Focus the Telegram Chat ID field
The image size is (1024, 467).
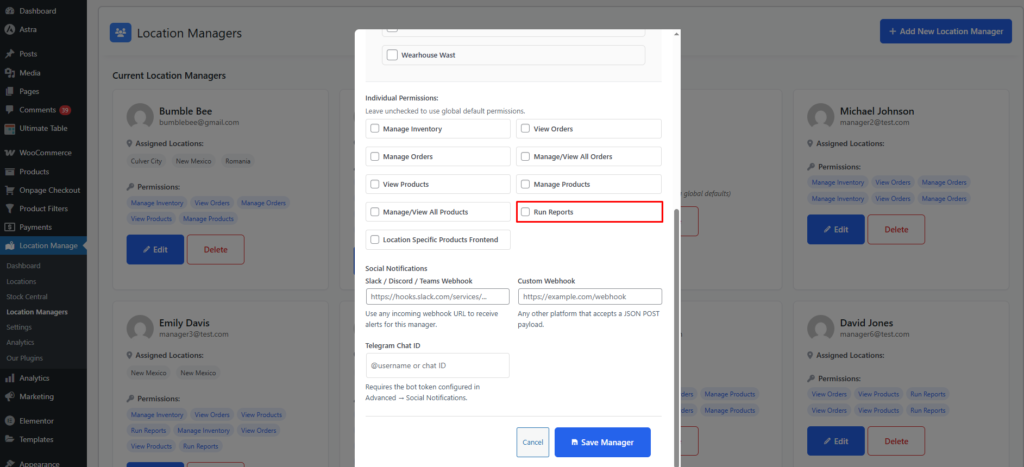point(437,365)
